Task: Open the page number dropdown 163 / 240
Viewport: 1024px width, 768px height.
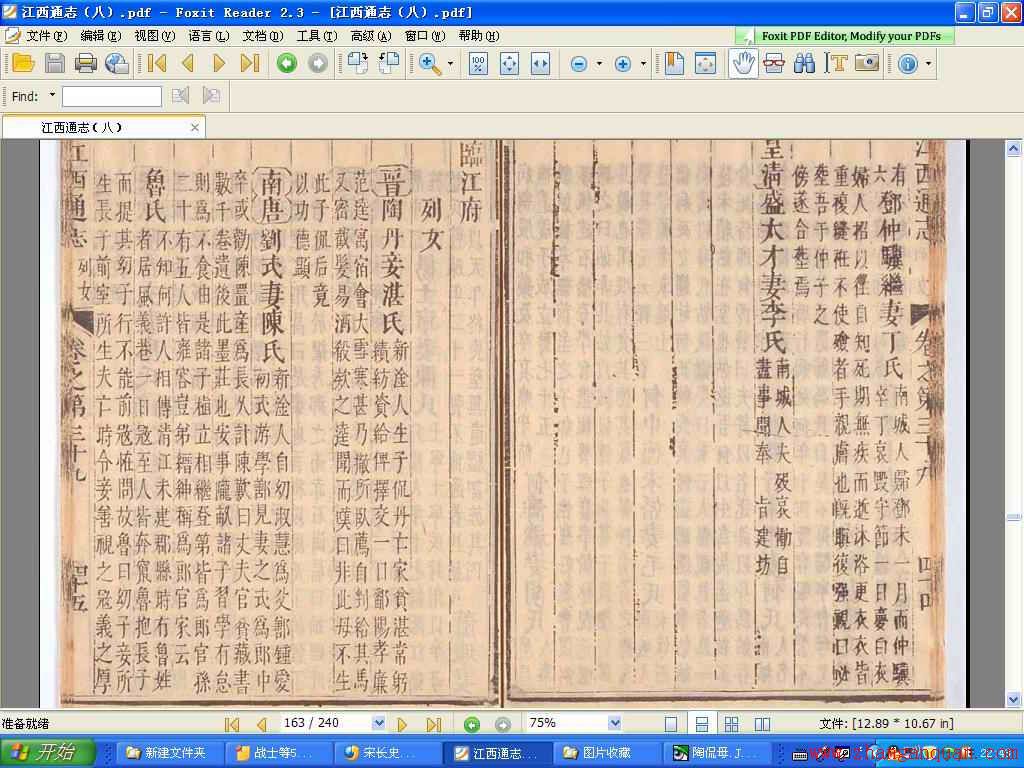Action: point(378,723)
